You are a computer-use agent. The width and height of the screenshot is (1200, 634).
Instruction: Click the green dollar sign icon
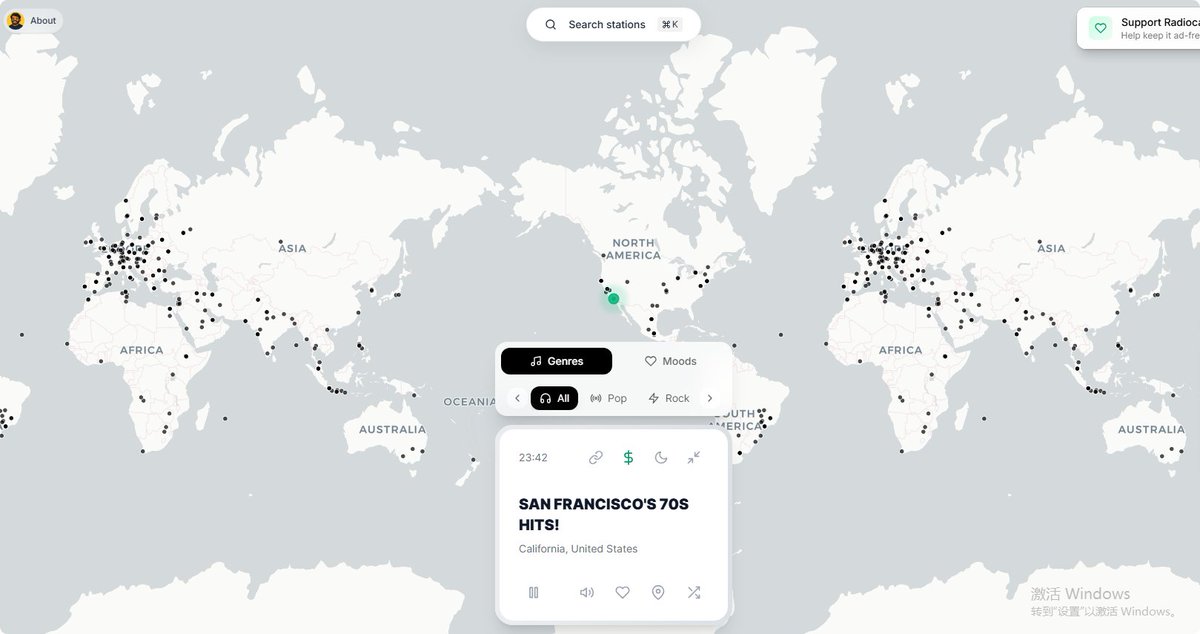(628, 457)
